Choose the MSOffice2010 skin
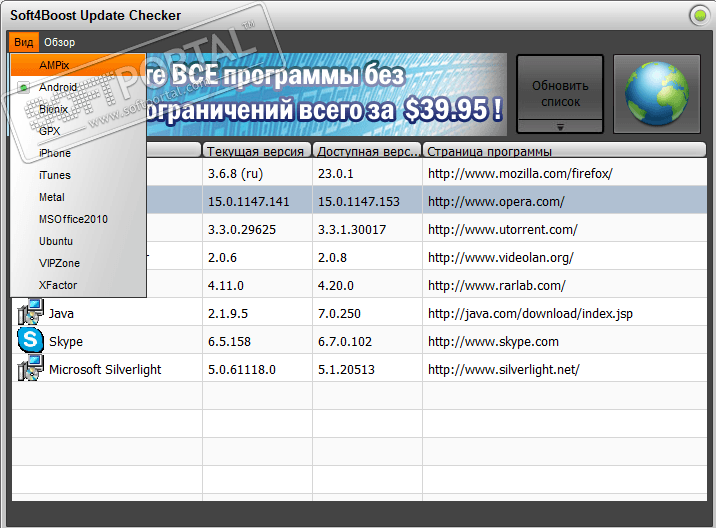716x528 pixels. tap(78, 219)
